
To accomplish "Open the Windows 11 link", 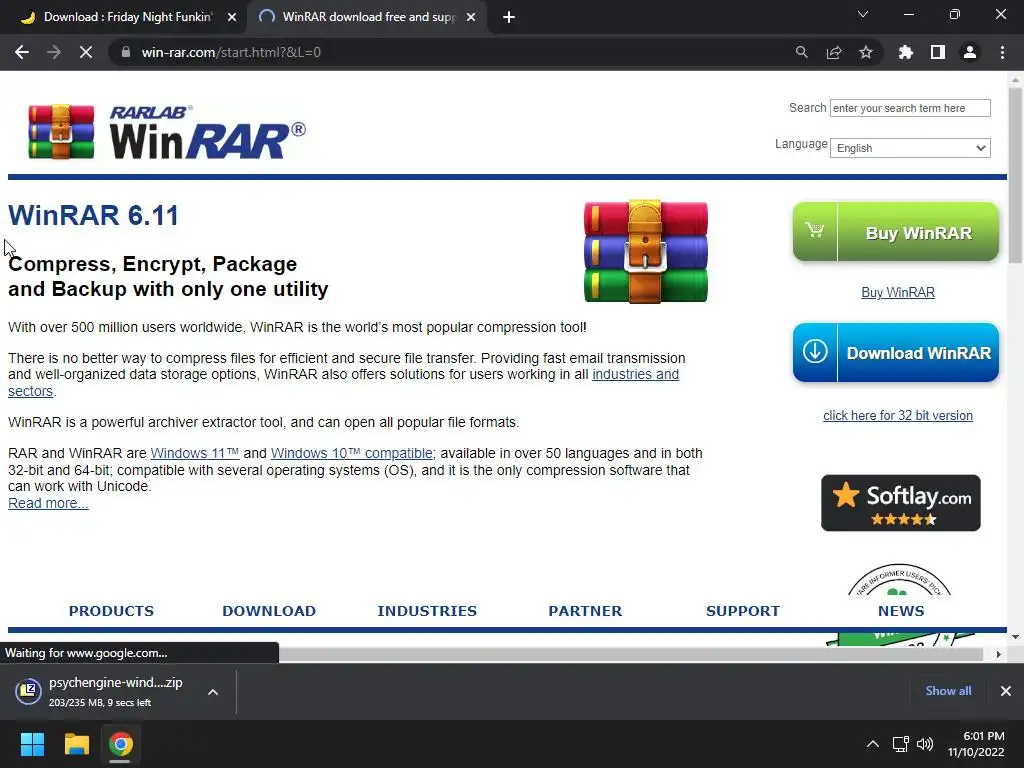I will click(195, 453).
